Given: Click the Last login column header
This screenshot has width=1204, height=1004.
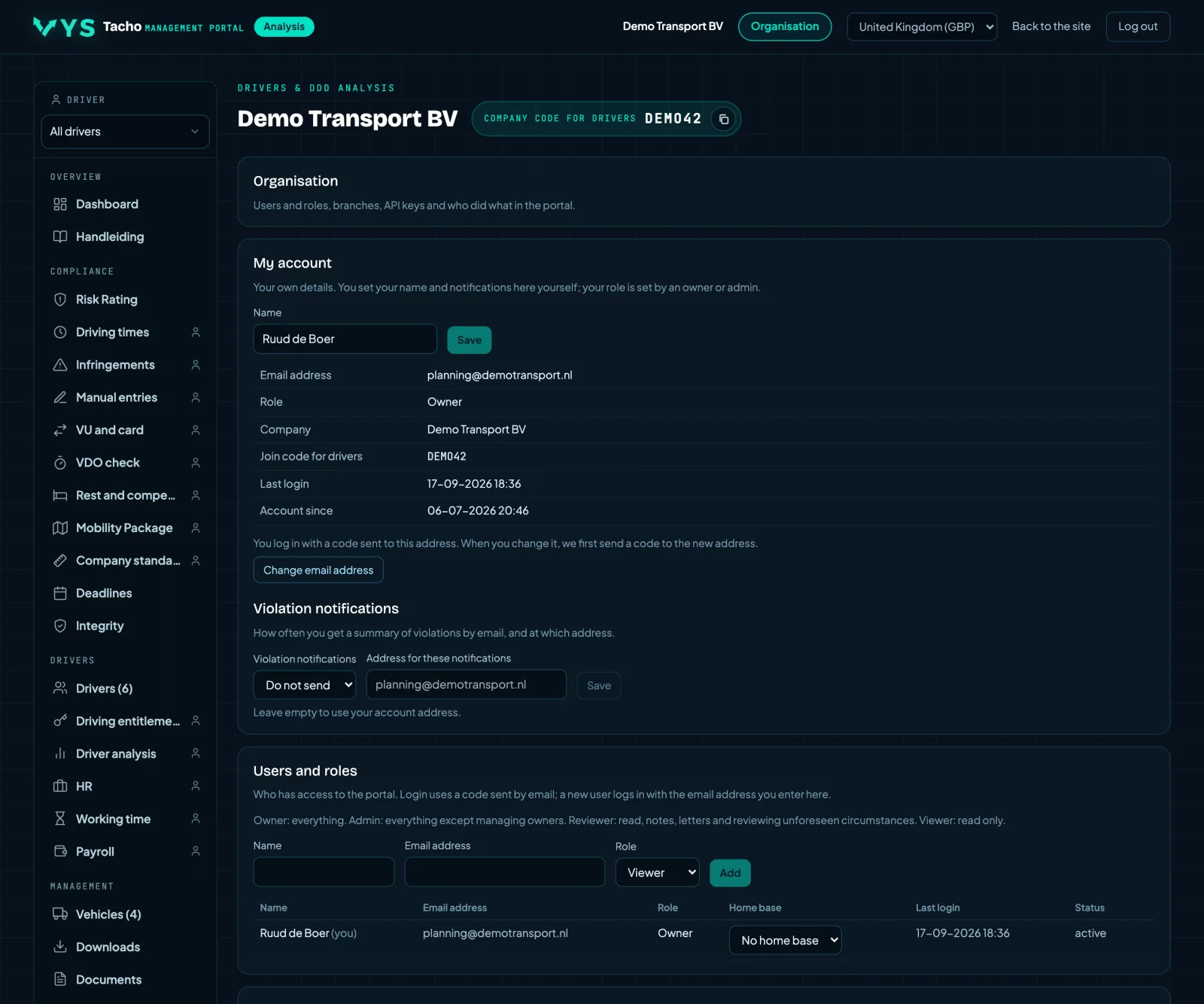Looking at the screenshot, I should click(x=938, y=908).
